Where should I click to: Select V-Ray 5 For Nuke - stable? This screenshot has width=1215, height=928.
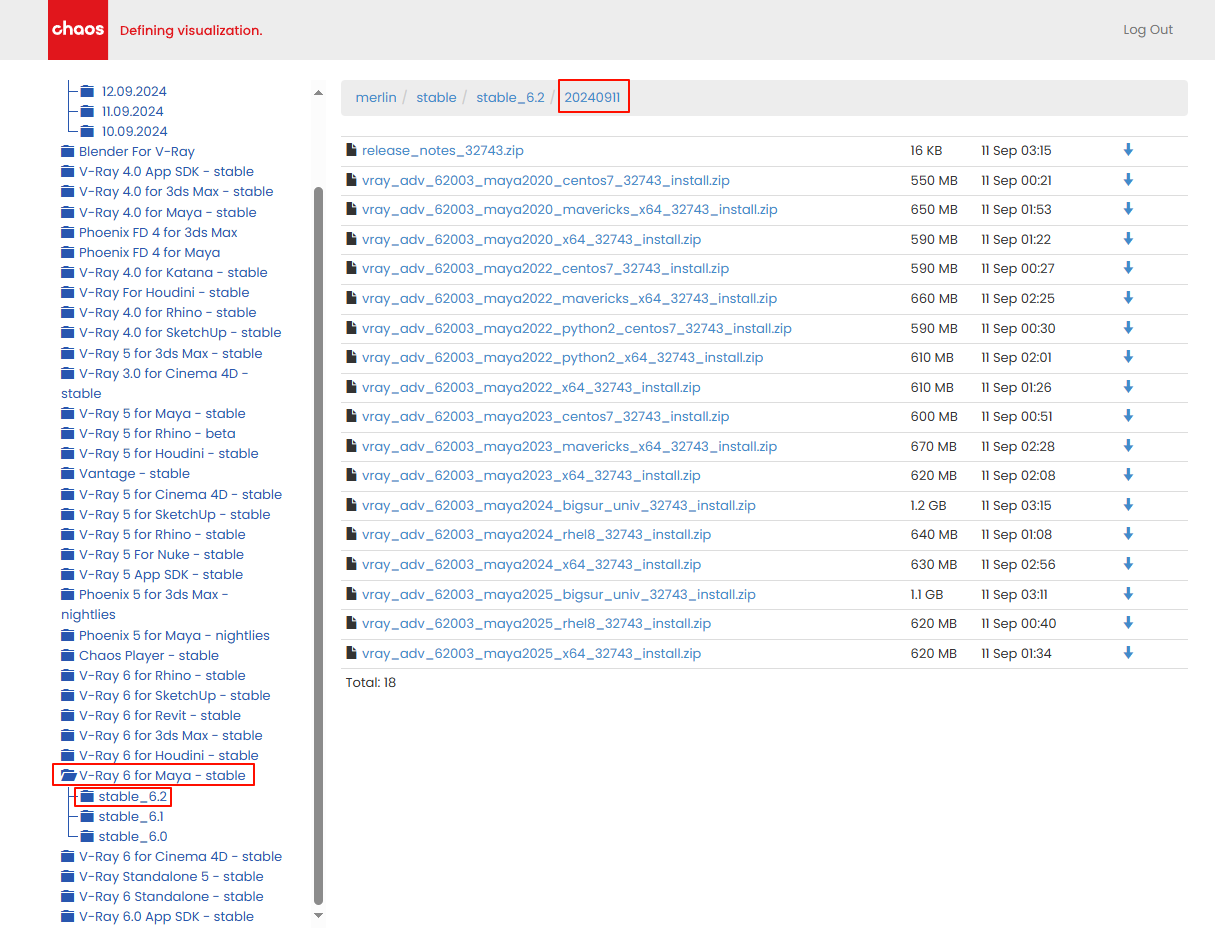(161, 555)
